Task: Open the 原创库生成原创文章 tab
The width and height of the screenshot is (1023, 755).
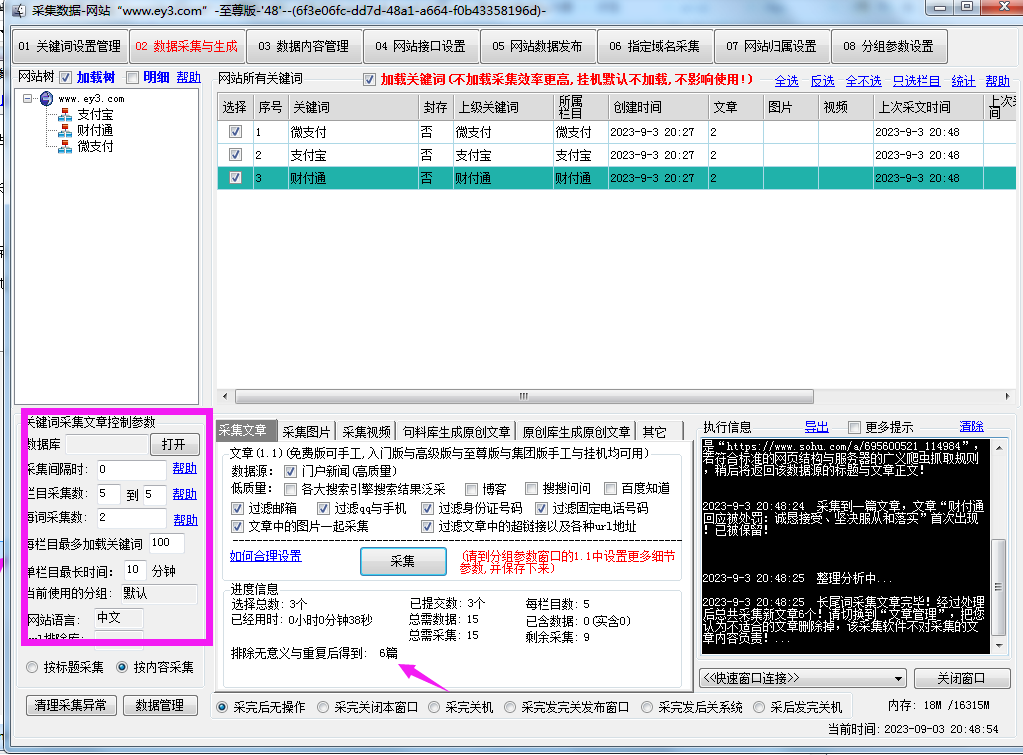Action: point(576,432)
